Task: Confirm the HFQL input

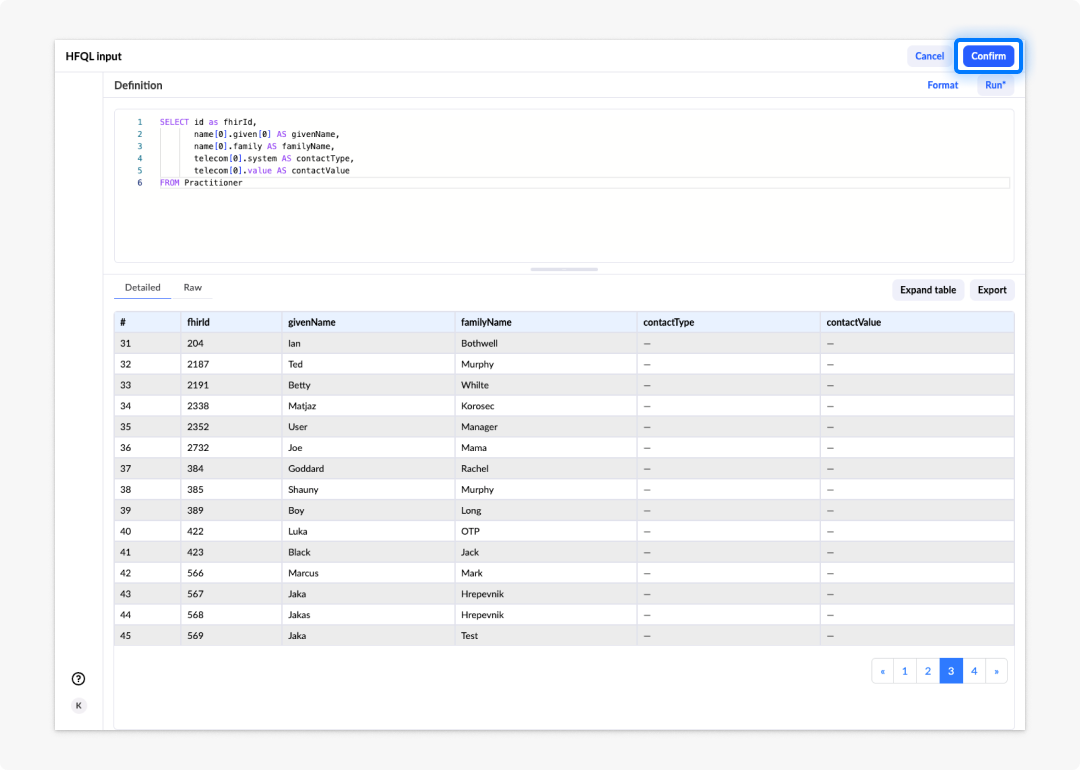Action: point(988,56)
